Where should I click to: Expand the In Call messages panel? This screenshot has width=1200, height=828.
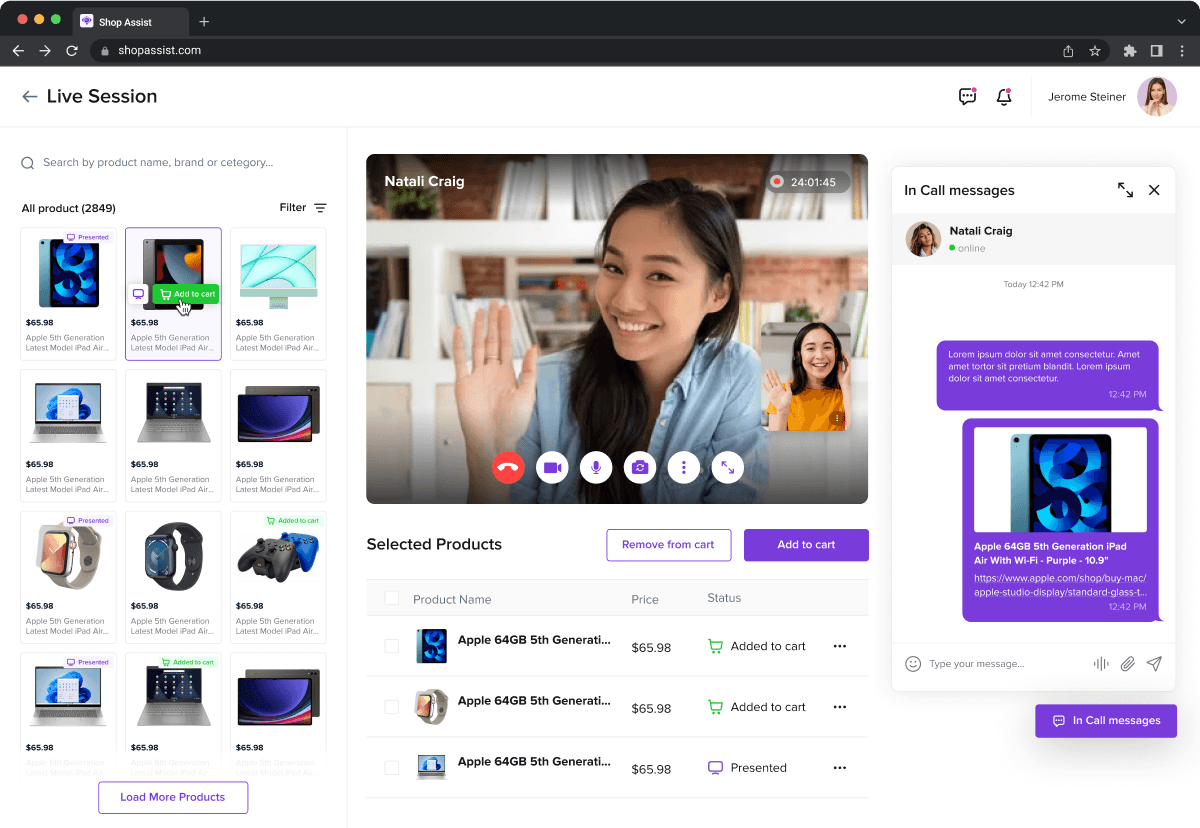[x=1125, y=190]
